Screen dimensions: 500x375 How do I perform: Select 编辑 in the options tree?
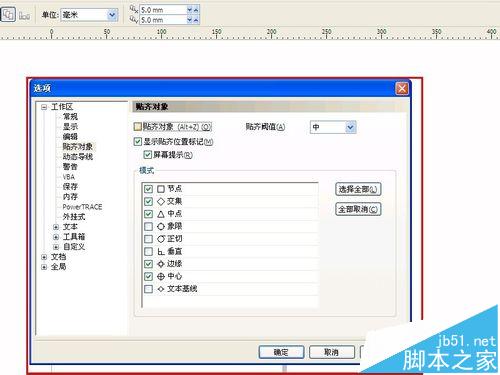click(70, 137)
